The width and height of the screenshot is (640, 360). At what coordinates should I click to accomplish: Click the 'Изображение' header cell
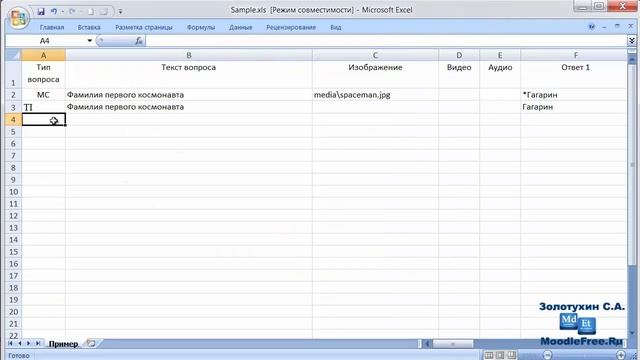pyautogui.click(x=375, y=75)
